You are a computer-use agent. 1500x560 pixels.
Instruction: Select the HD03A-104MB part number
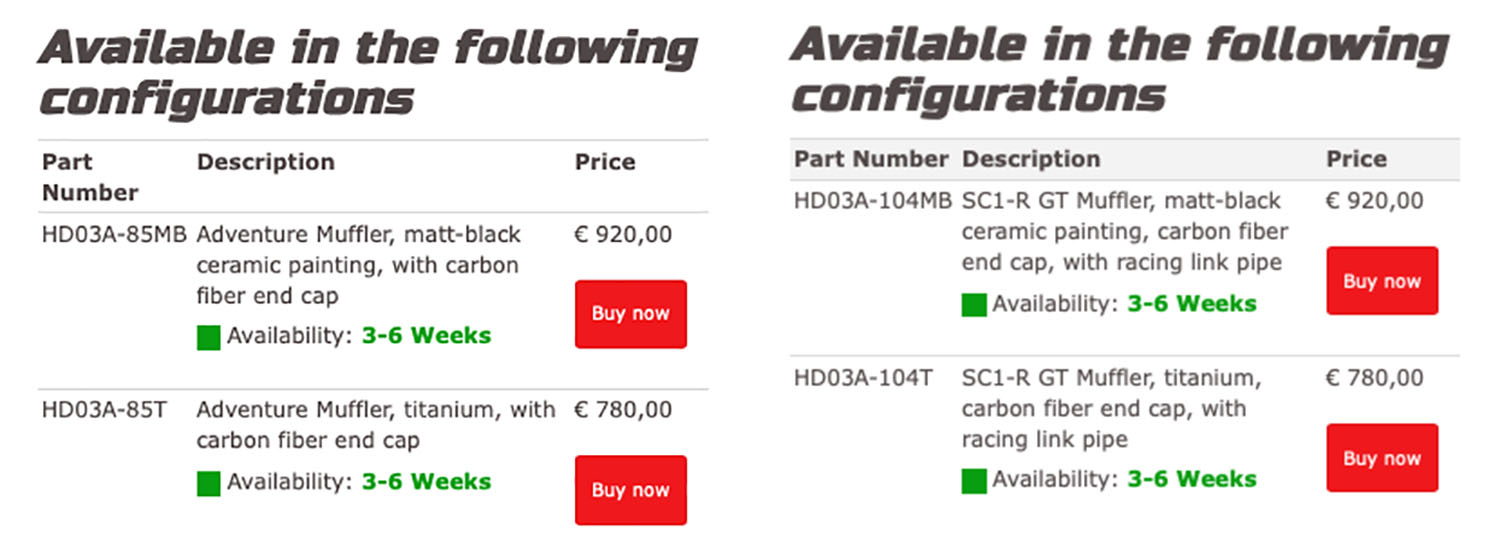click(873, 201)
